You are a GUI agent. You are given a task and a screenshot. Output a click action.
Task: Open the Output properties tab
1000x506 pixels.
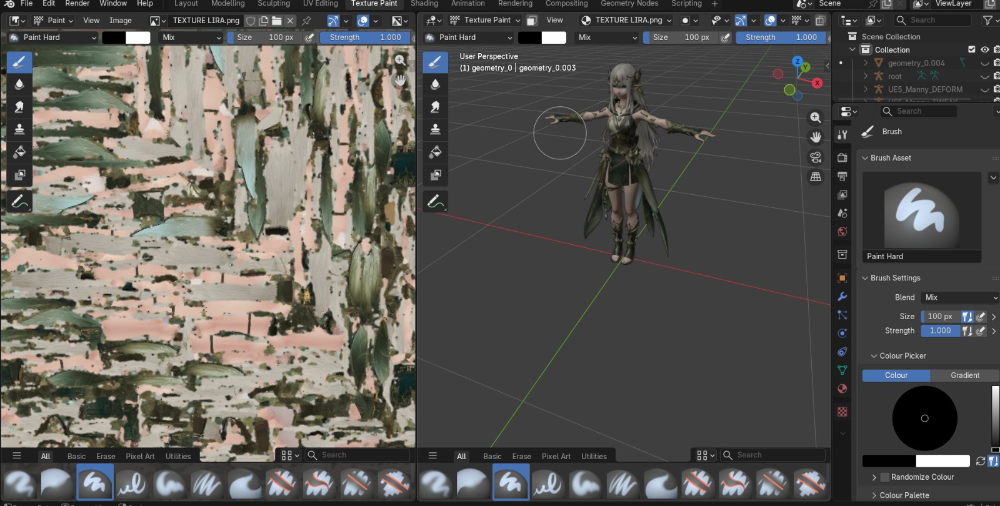[x=842, y=176]
